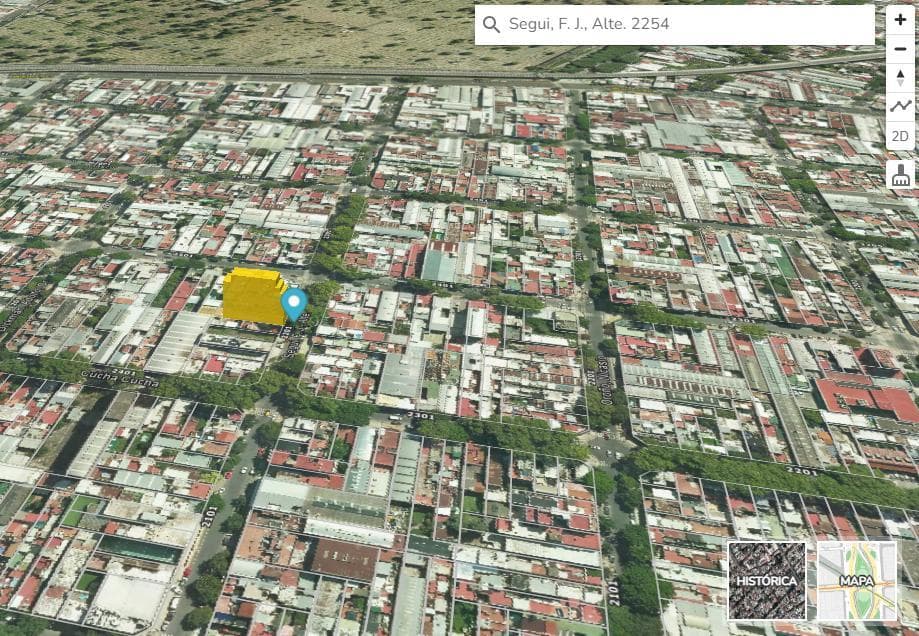Reset map orientation with compass arrow
This screenshot has width=919, height=636.
[x=900, y=78]
